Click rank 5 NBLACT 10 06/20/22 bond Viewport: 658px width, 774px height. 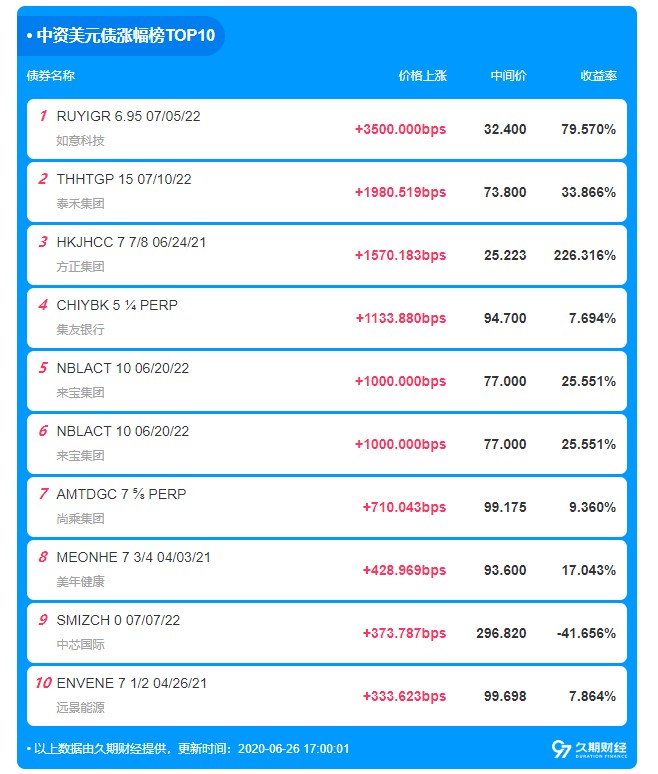[123, 368]
